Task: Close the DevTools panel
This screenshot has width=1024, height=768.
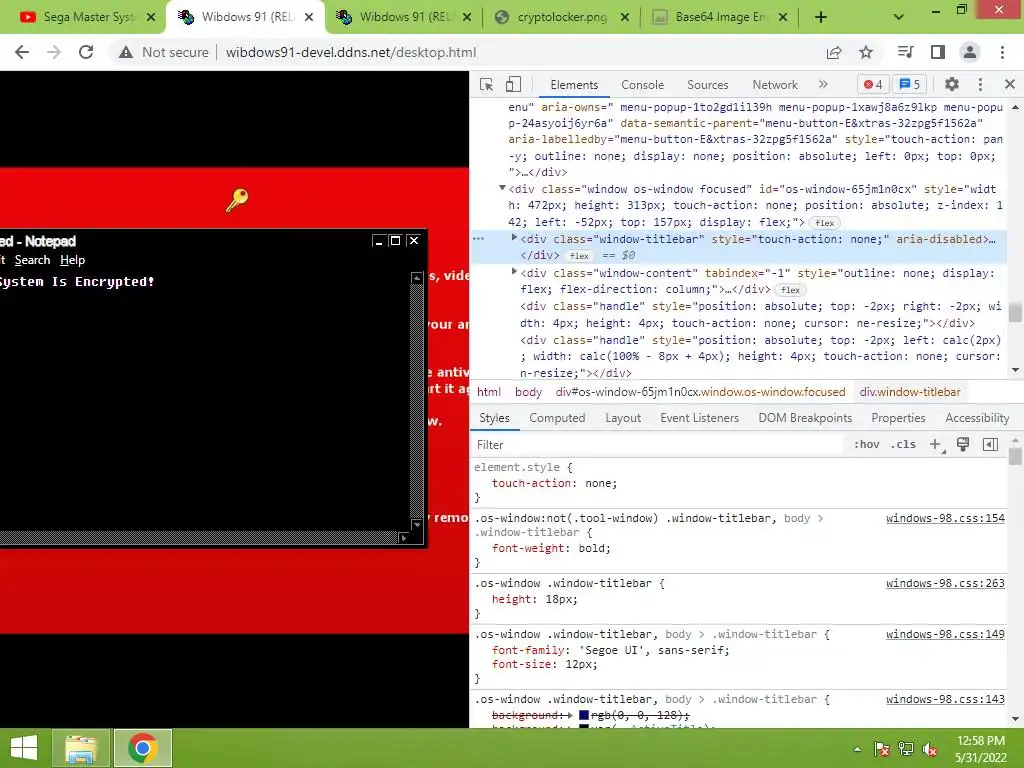Action: [1010, 84]
